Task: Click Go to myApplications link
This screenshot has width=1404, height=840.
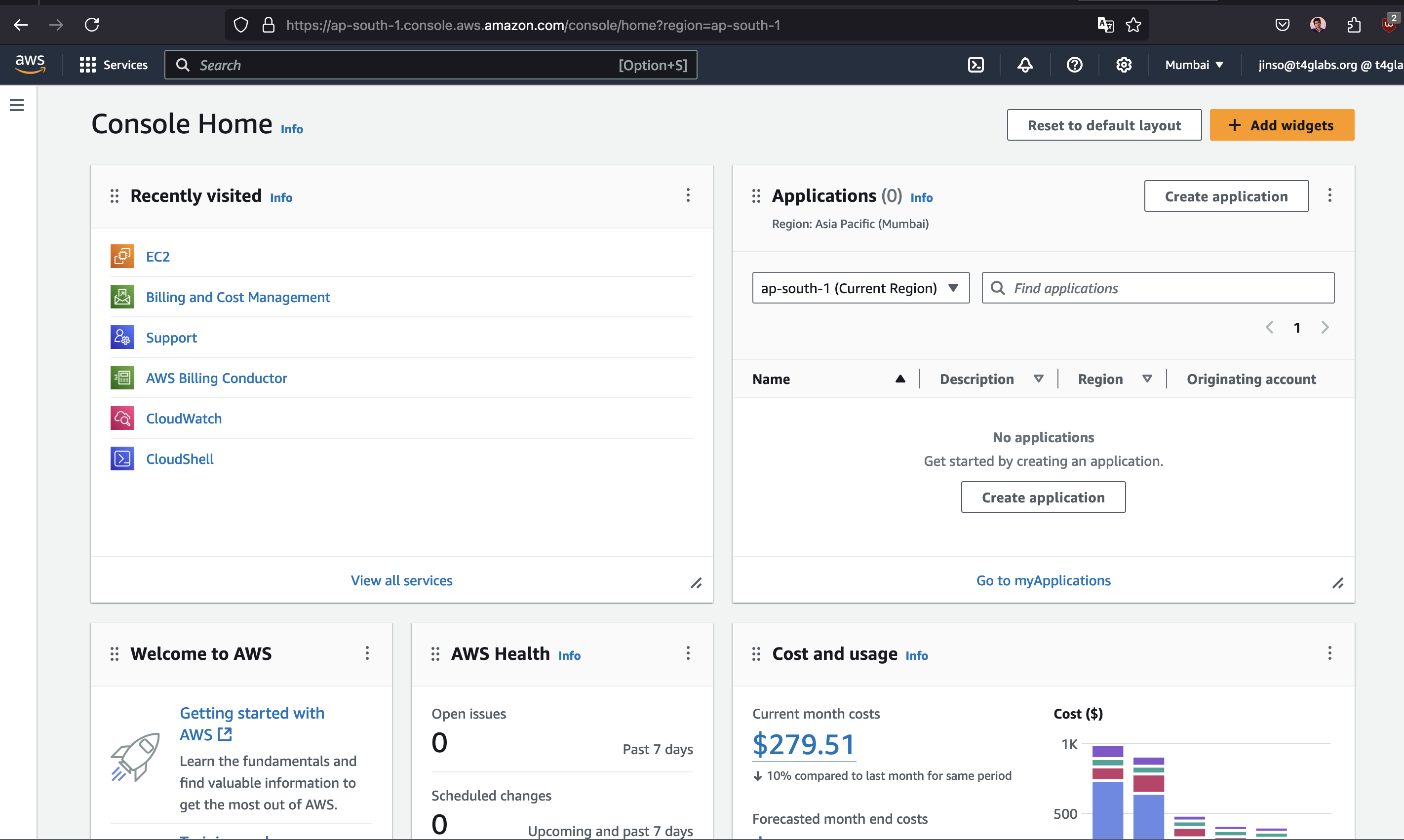Action: 1044,579
